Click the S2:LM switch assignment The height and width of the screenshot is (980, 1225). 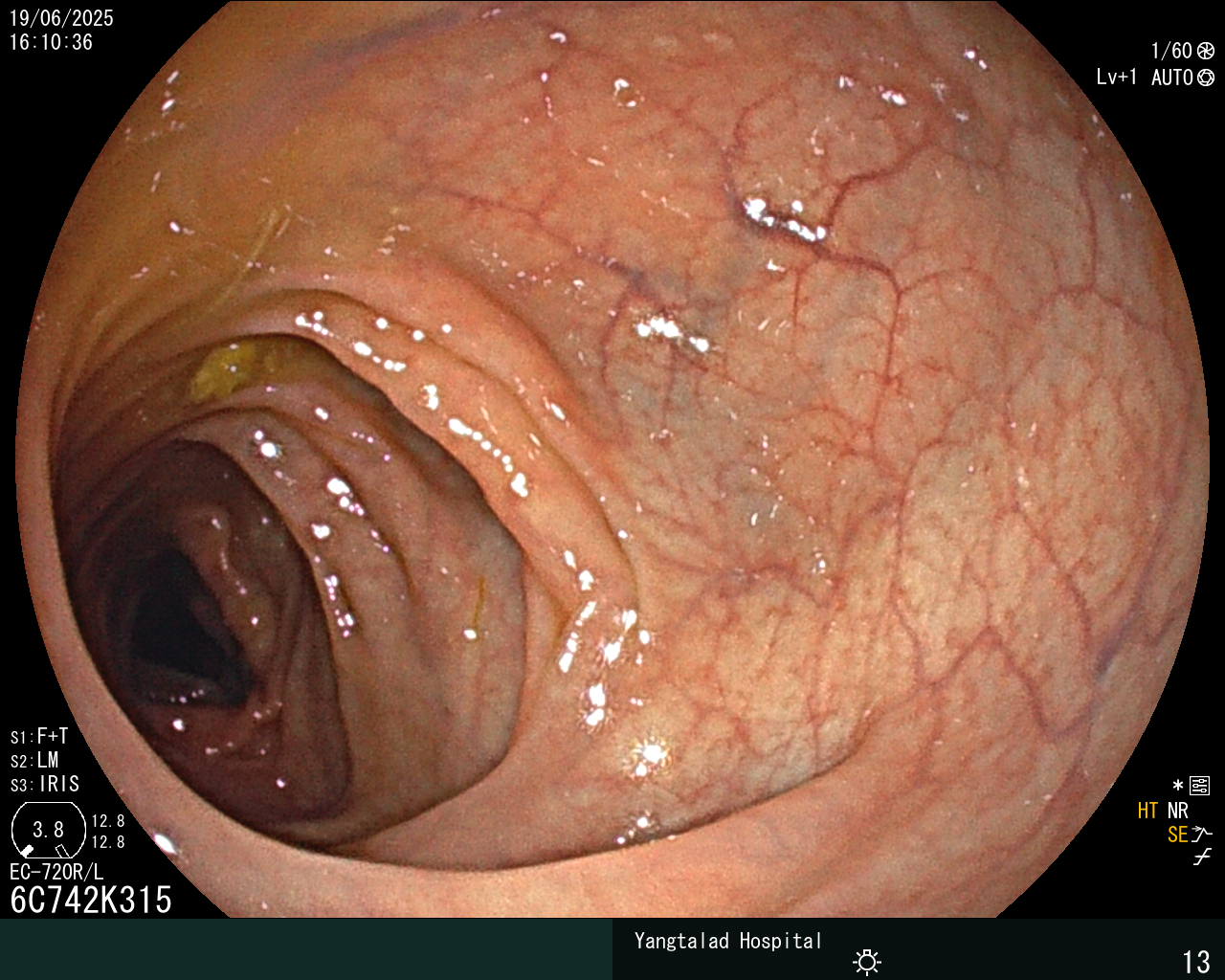pyautogui.click(x=34, y=761)
